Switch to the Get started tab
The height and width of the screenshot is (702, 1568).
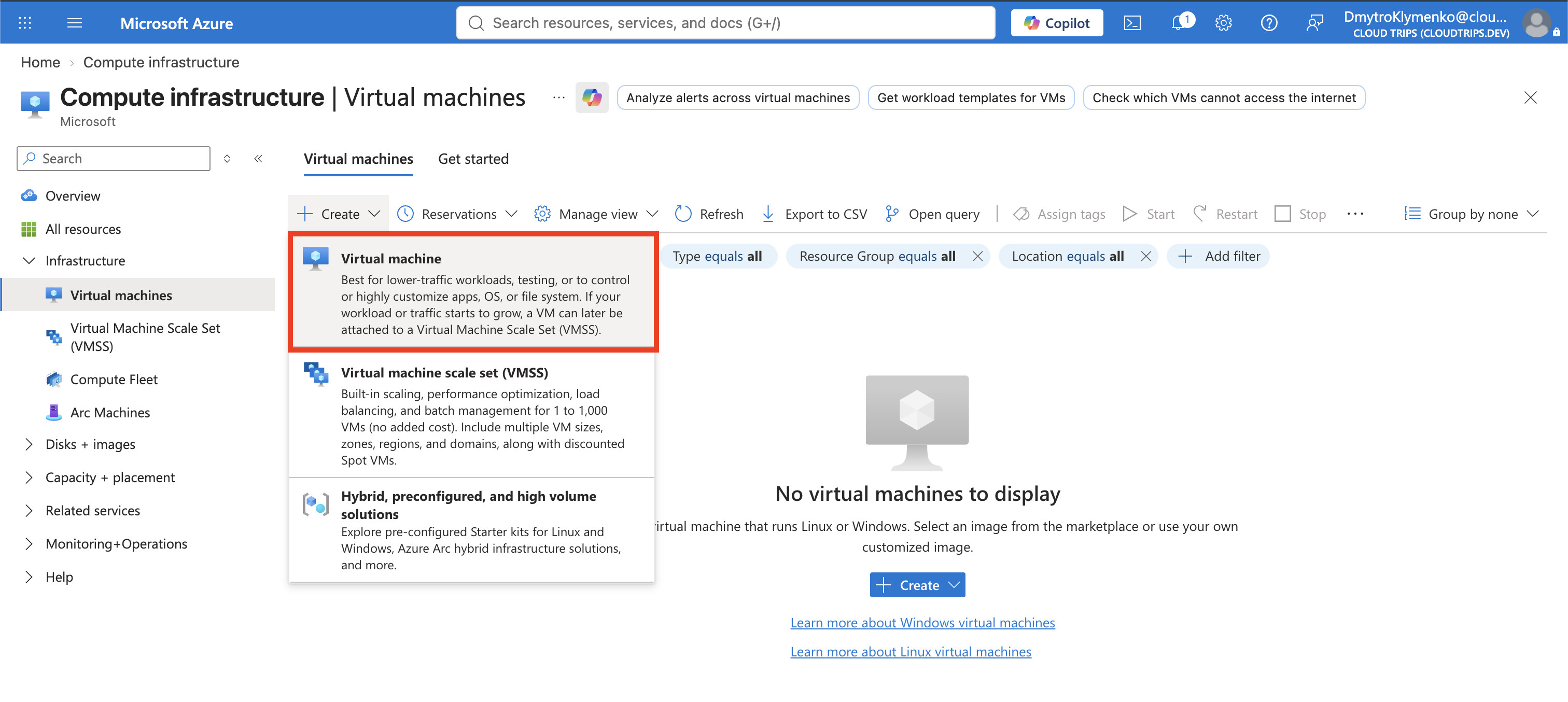coord(473,159)
